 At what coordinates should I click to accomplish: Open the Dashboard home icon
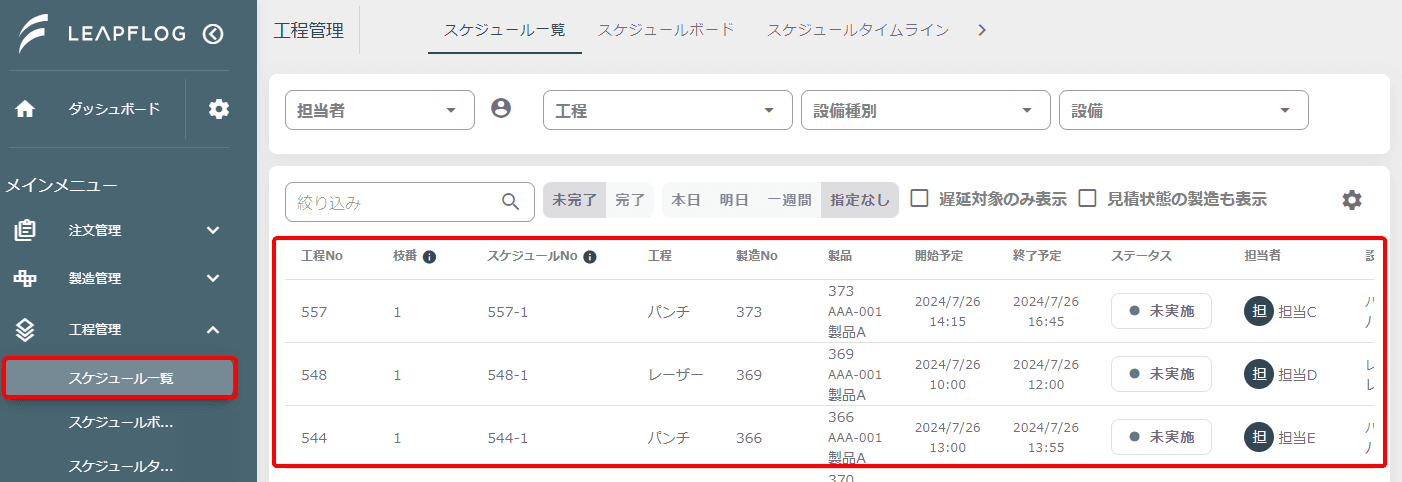26,109
